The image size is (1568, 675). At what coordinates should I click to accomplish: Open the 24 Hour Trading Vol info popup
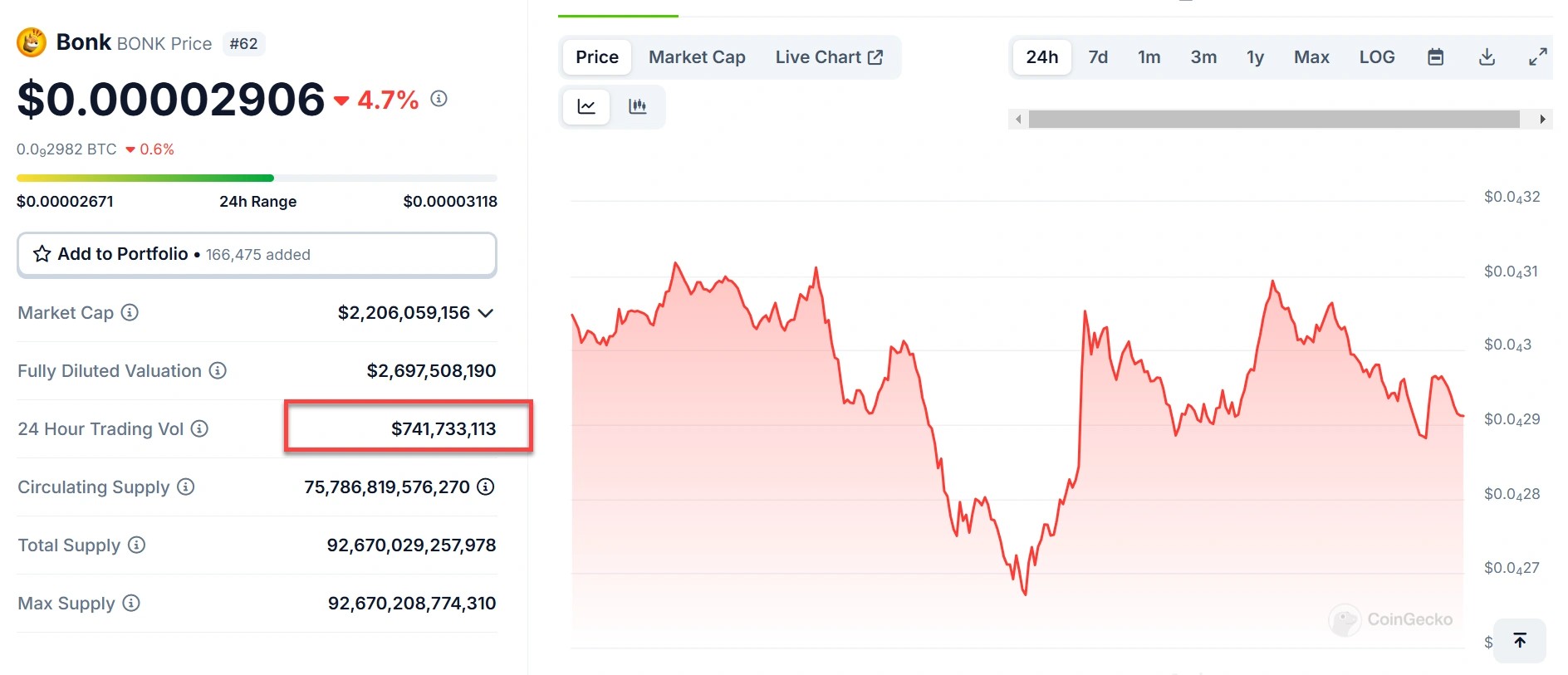pyautogui.click(x=199, y=429)
